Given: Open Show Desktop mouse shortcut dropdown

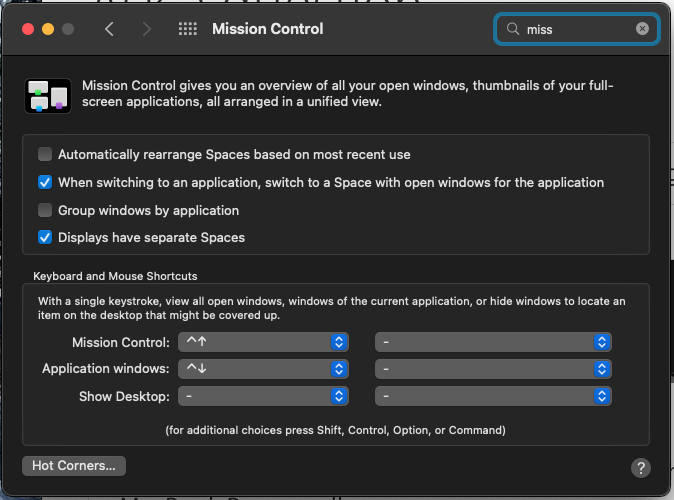Looking at the screenshot, I should [x=493, y=396].
